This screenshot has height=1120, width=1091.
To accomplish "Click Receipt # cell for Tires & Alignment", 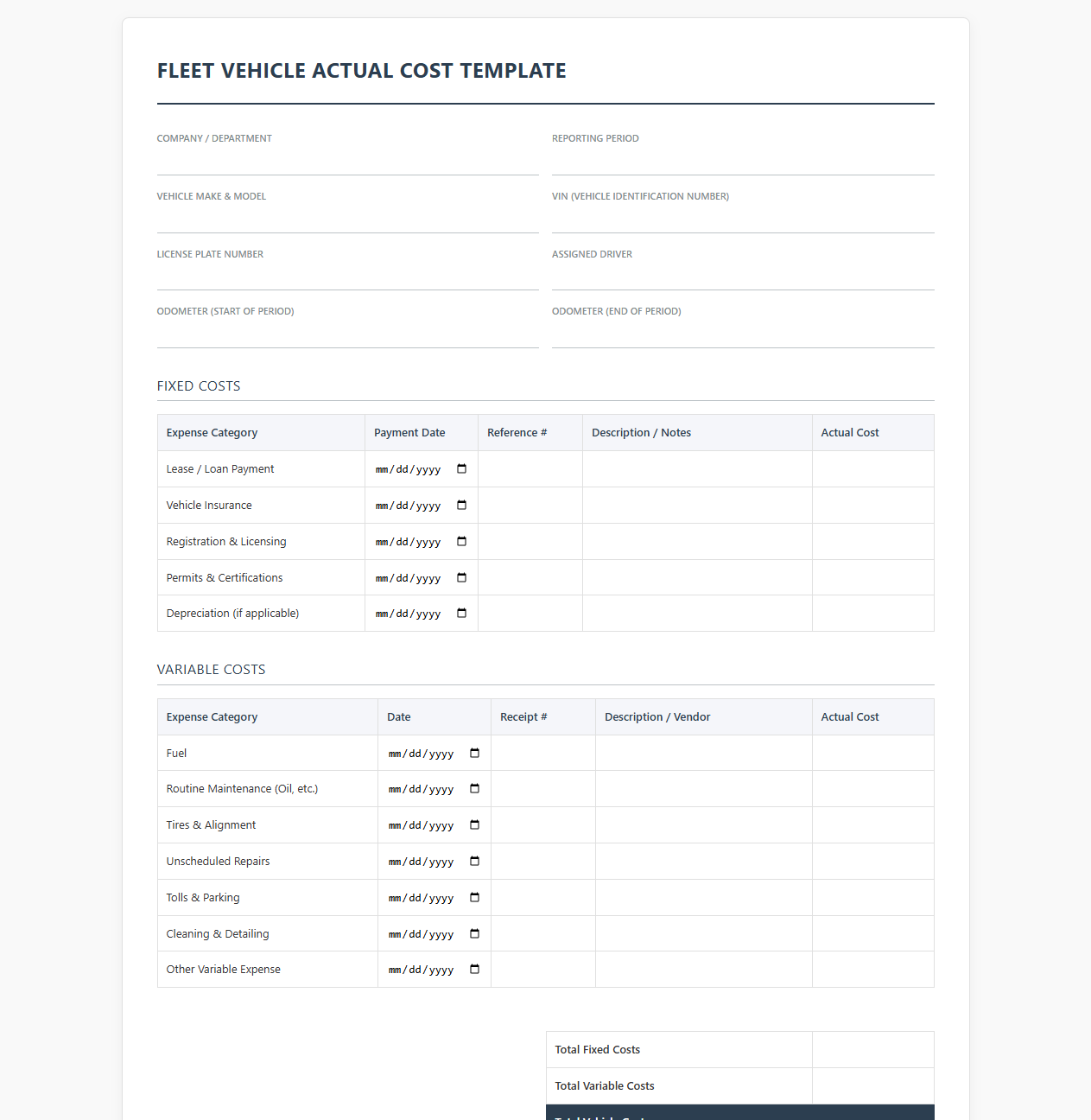I will [543, 825].
